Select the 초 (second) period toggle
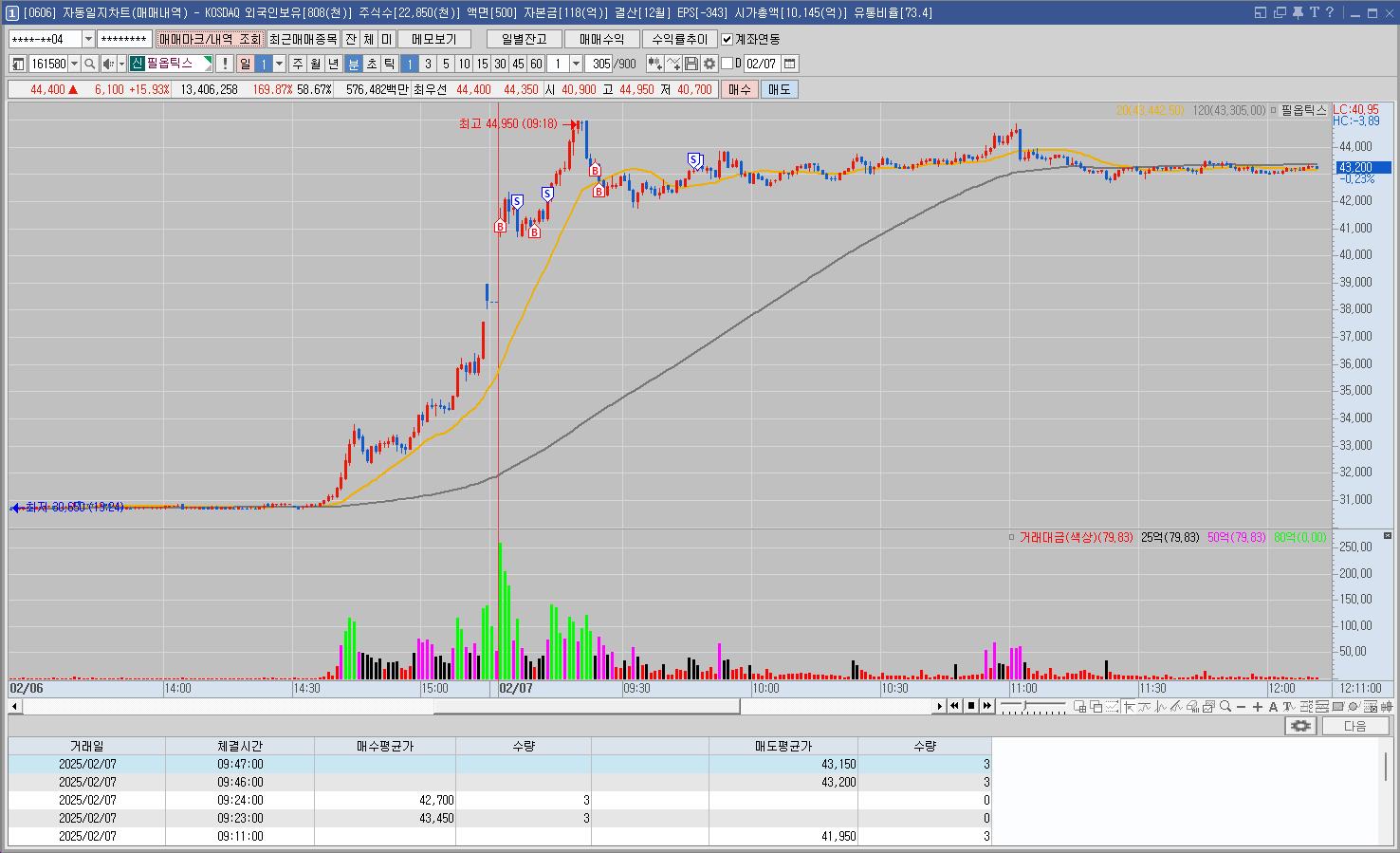Screen dimensions: 1400x853 (372, 64)
